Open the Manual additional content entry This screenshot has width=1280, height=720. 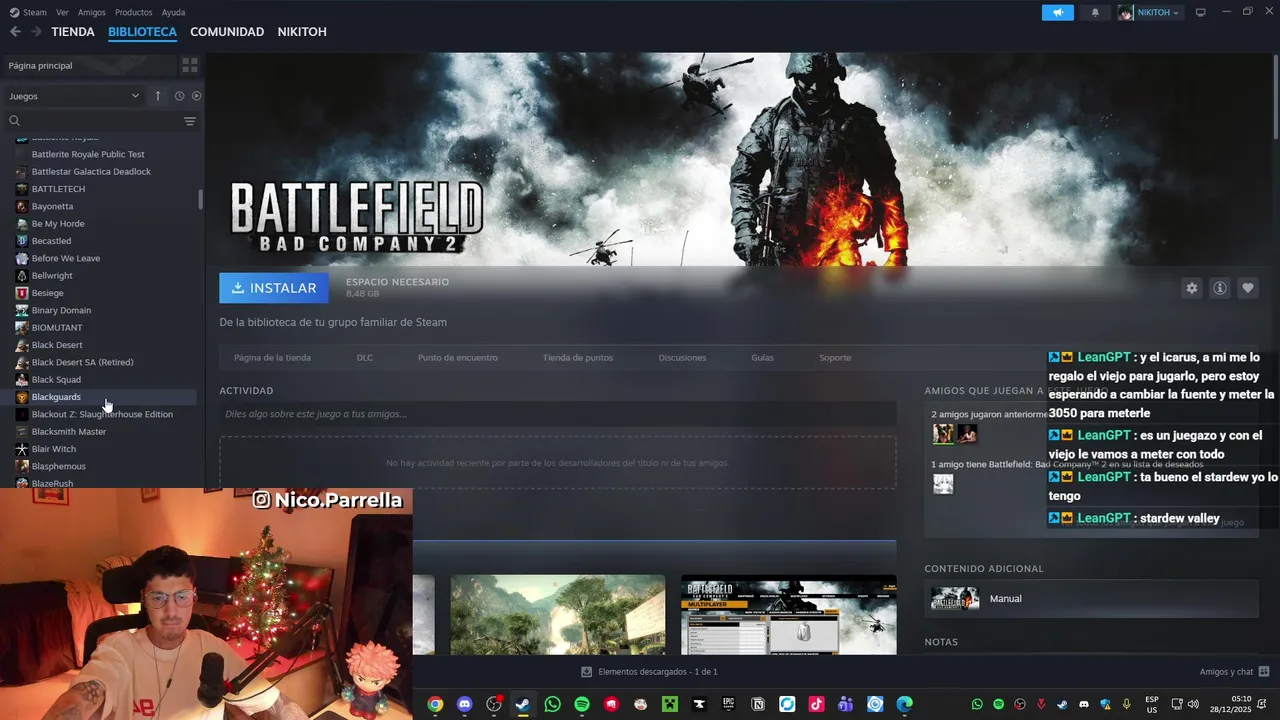click(1091, 598)
